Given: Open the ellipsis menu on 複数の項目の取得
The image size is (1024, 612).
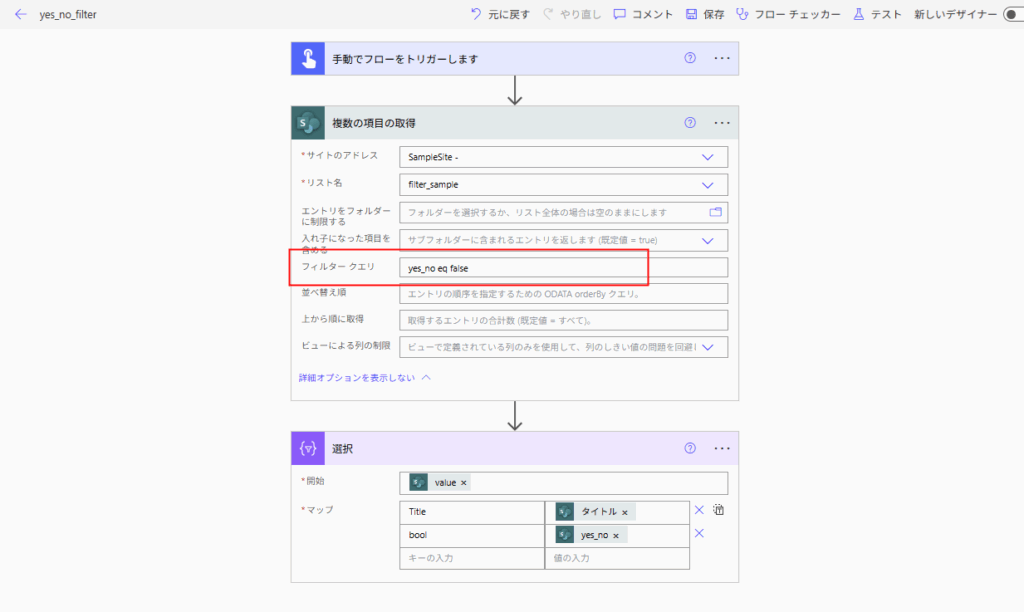Looking at the screenshot, I should [x=722, y=123].
